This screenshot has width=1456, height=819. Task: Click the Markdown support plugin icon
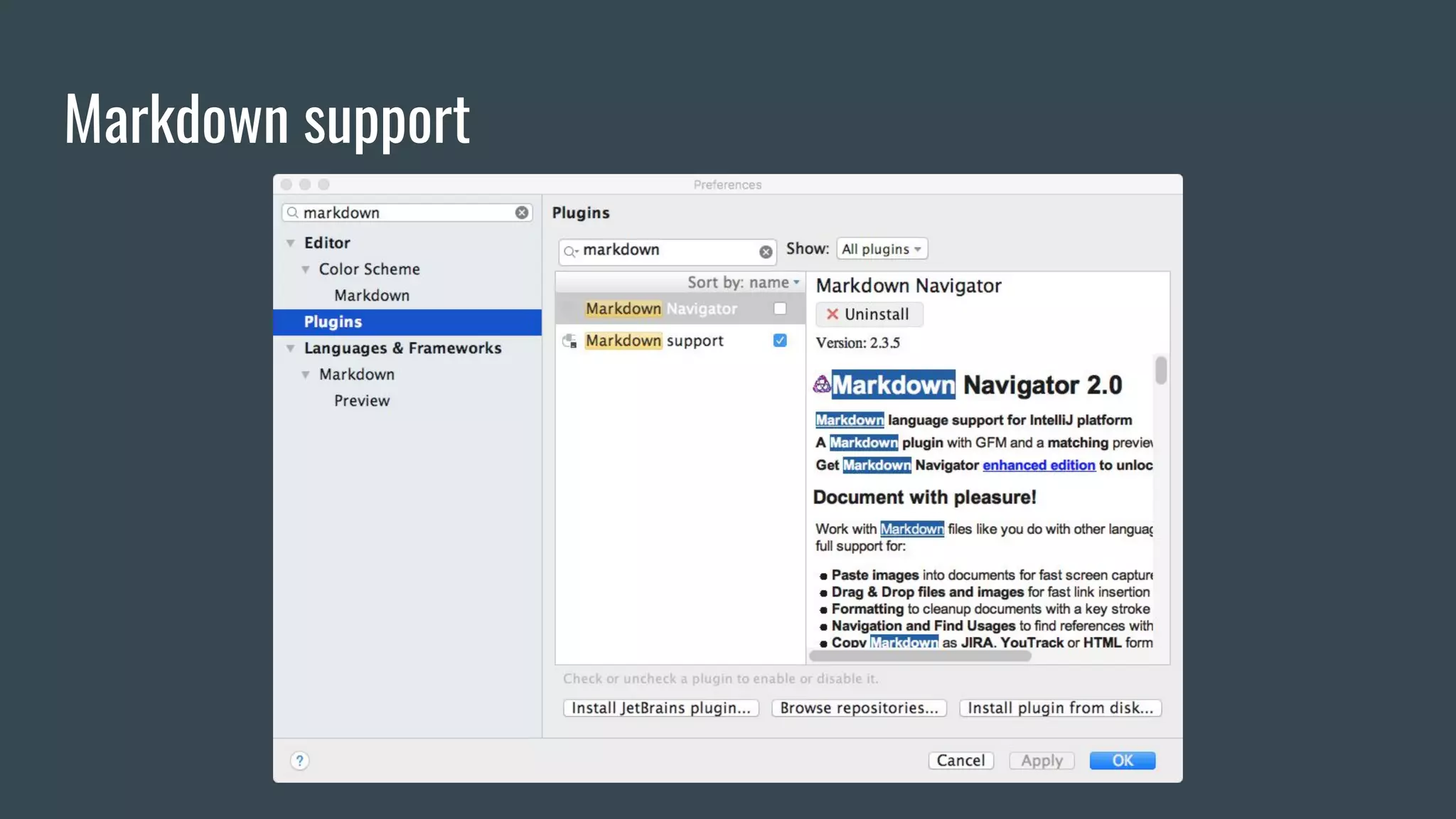(x=569, y=341)
